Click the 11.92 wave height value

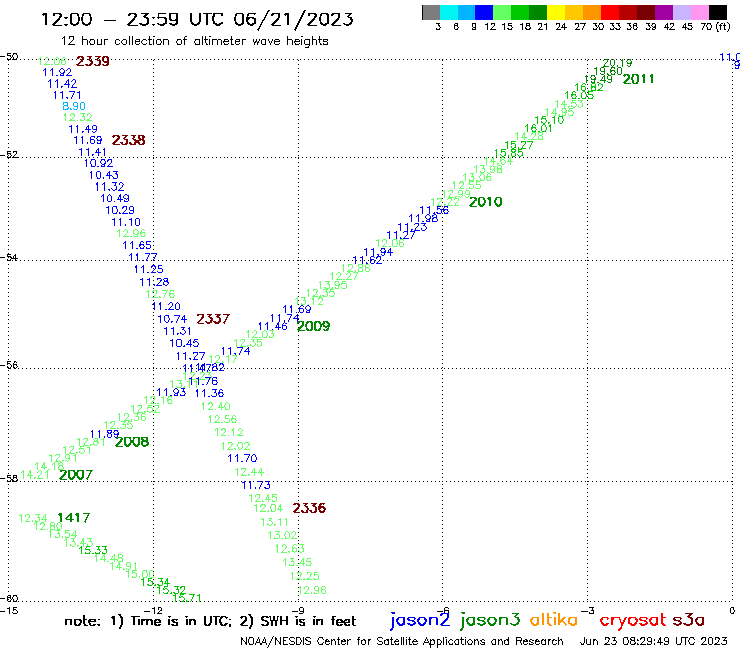(57, 72)
